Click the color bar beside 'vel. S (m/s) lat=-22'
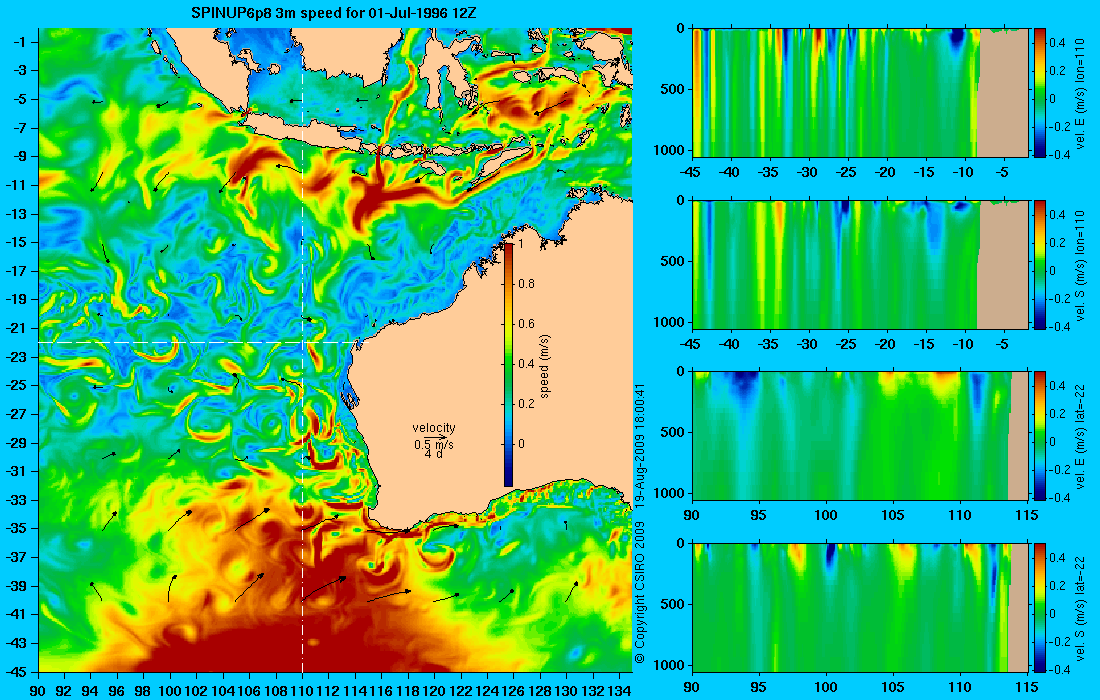The height and width of the screenshot is (700, 1100). tap(1040, 607)
